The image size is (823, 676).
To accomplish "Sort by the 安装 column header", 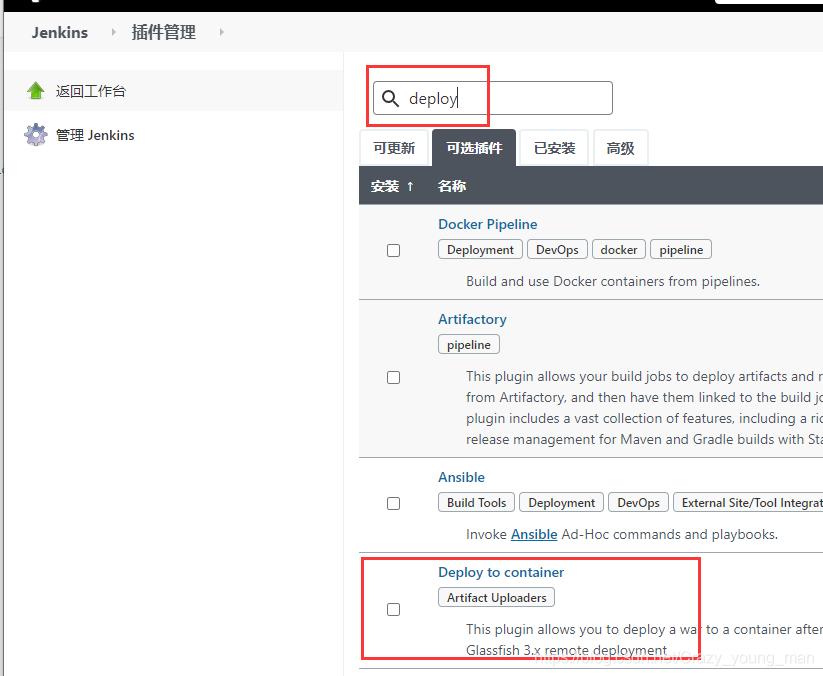I will 392,186.
